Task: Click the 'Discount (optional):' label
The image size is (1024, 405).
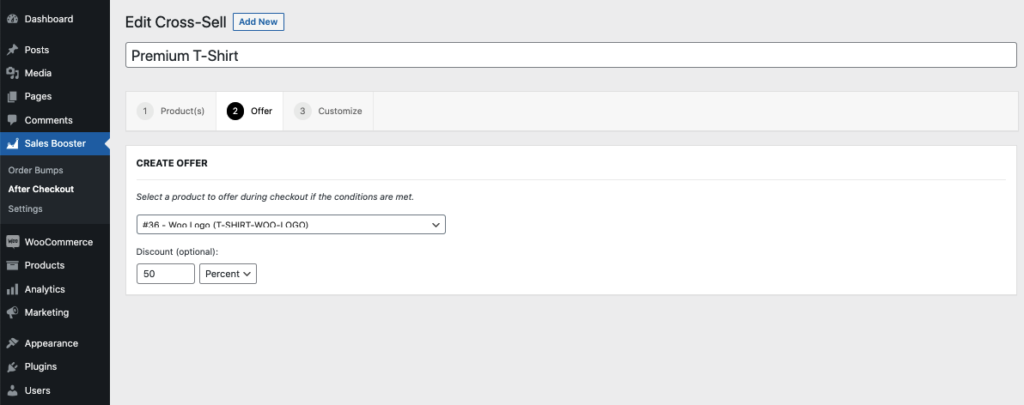Action: pyautogui.click(x=177, y=251)
